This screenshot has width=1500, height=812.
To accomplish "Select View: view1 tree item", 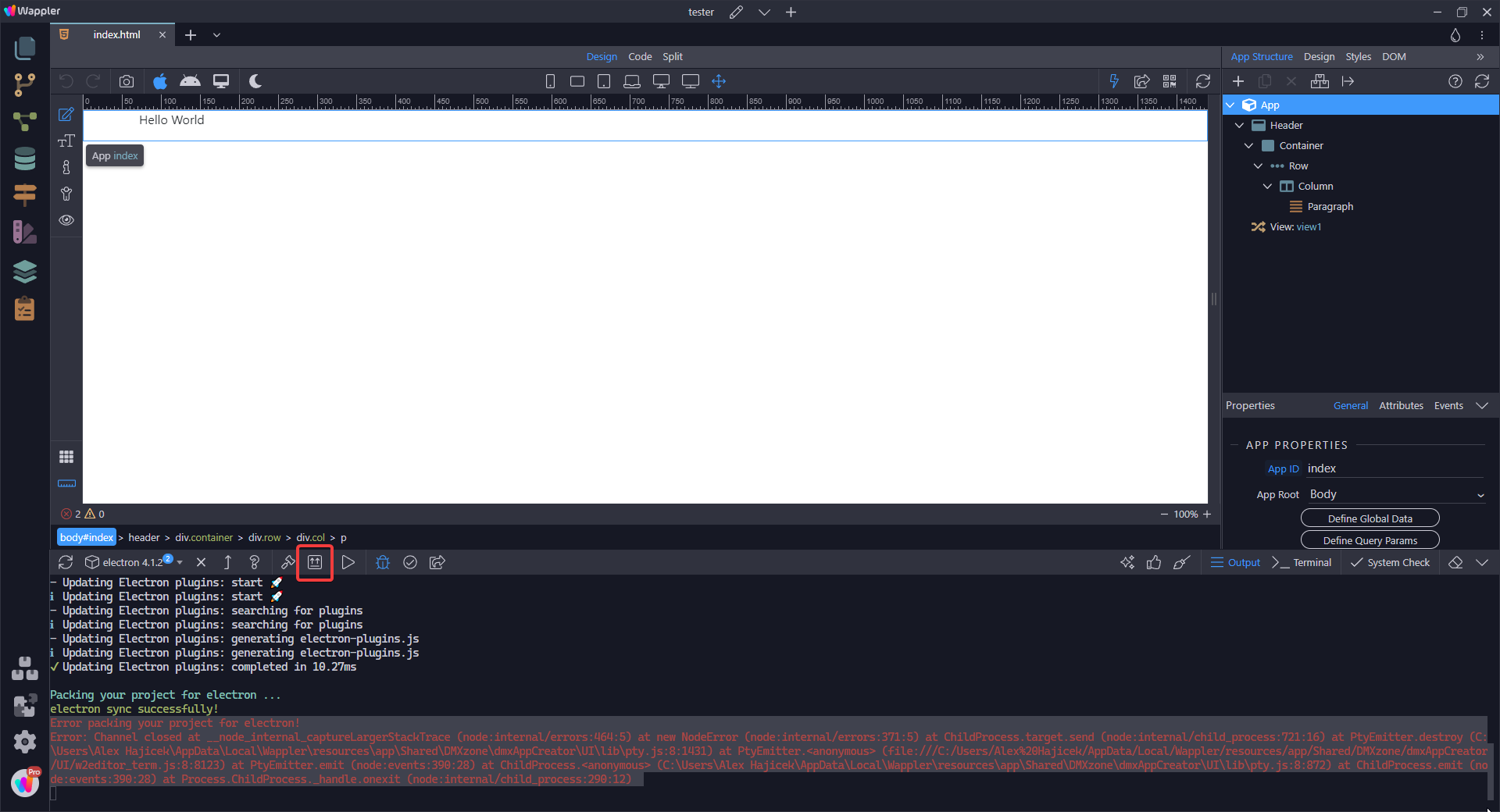I will (x=1295, y=227).
